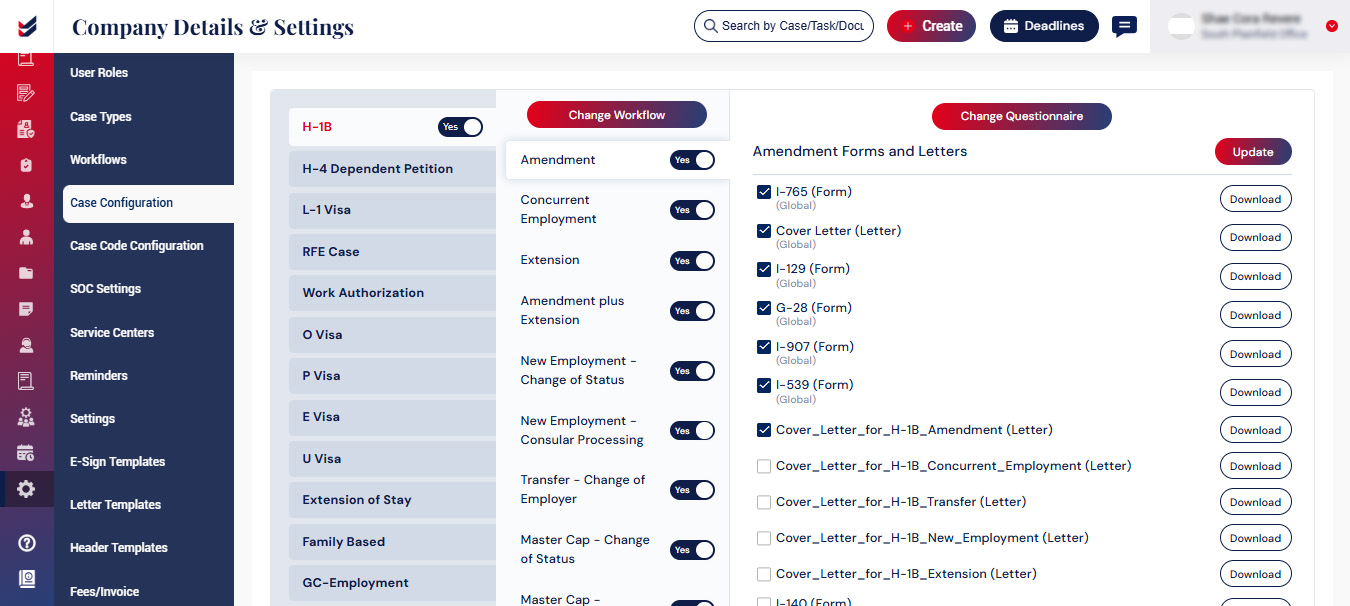Screen dimensions: 1350x606
Task: Uncheck Cover_Letter_for_H-1B_Amendment checkbox
Action: 764,430
